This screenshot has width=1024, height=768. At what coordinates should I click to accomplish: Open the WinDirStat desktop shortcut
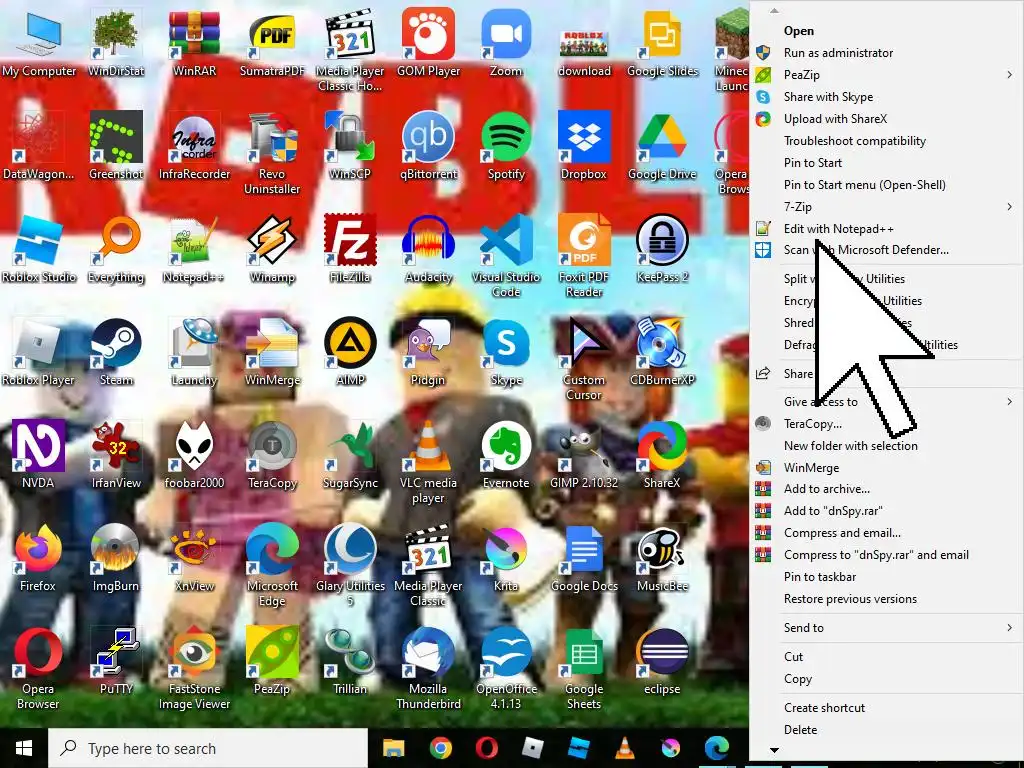[116, 42]
